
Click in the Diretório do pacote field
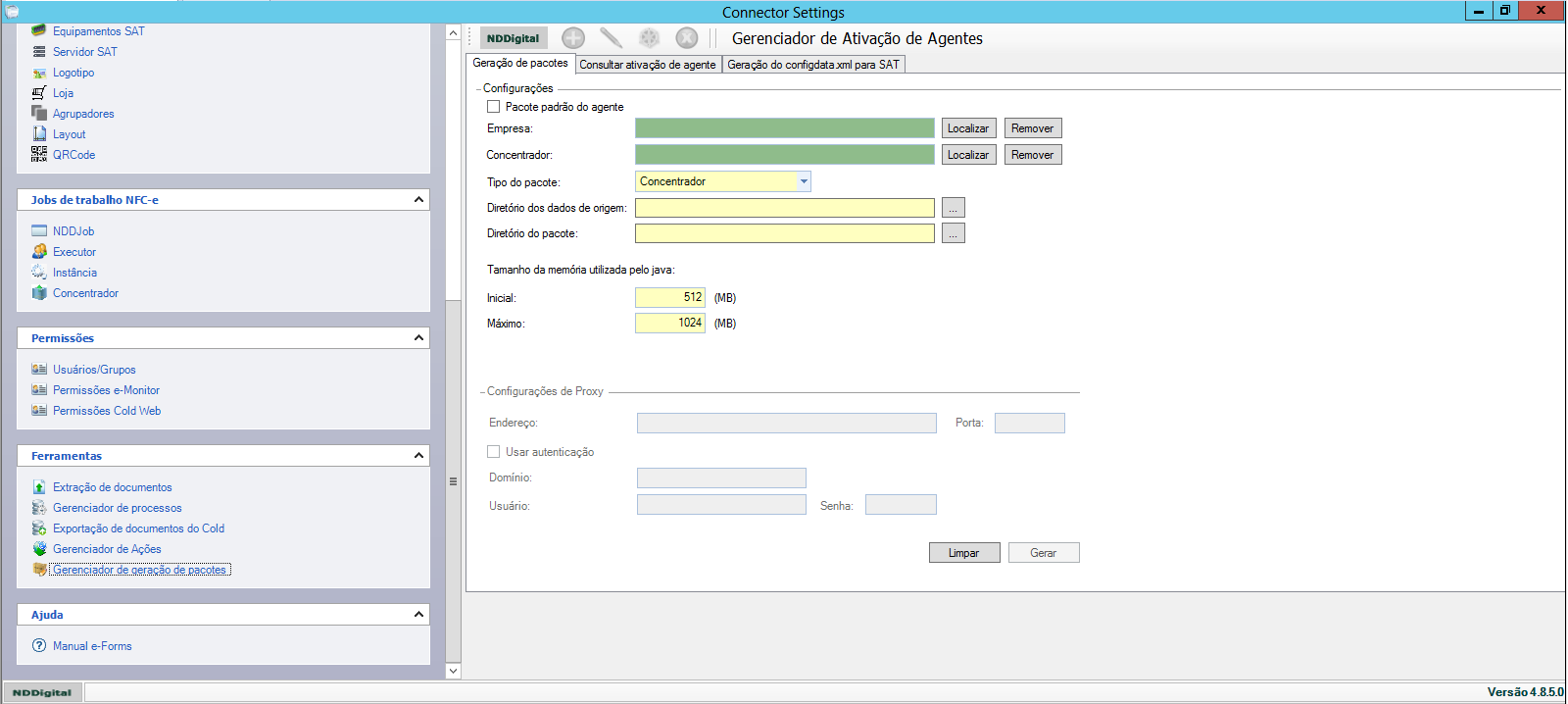click(x=784, y=233)
